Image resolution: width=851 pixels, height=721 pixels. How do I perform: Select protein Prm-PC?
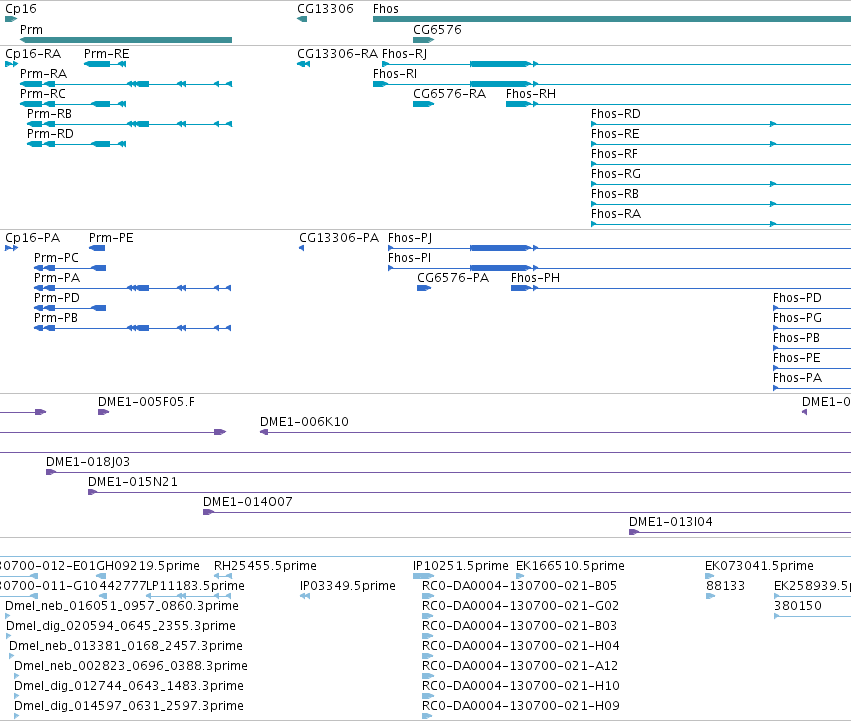pos(70,268)
